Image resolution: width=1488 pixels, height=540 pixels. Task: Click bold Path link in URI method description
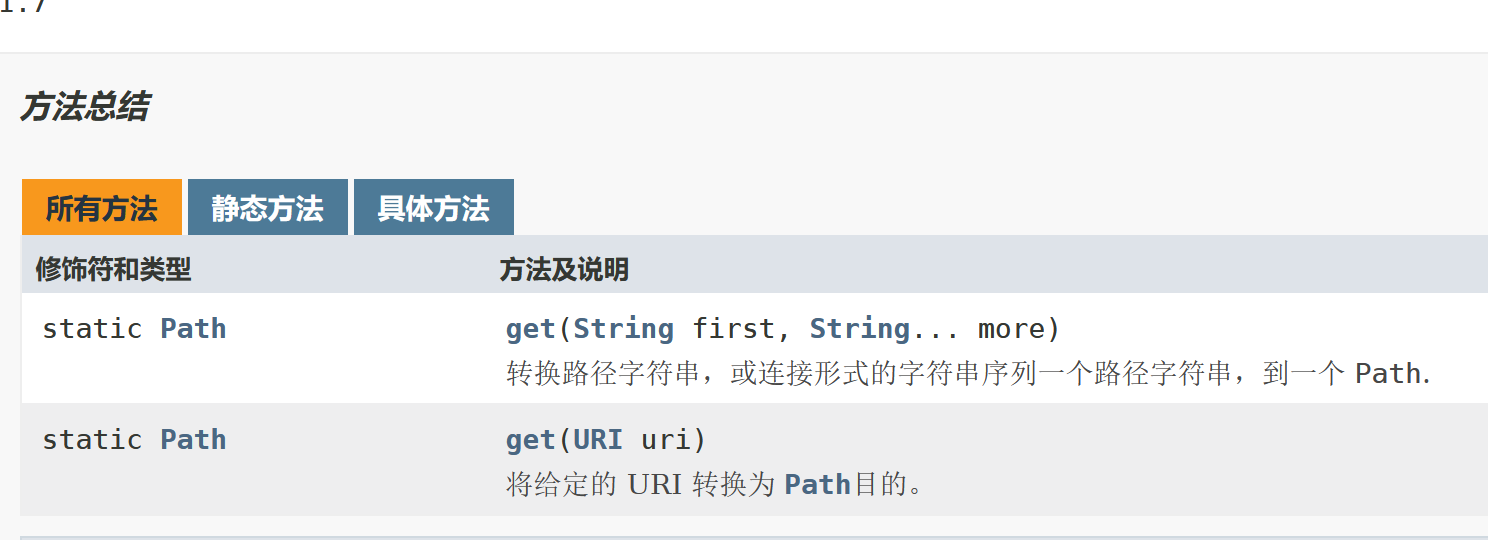[x=817, y=485]
